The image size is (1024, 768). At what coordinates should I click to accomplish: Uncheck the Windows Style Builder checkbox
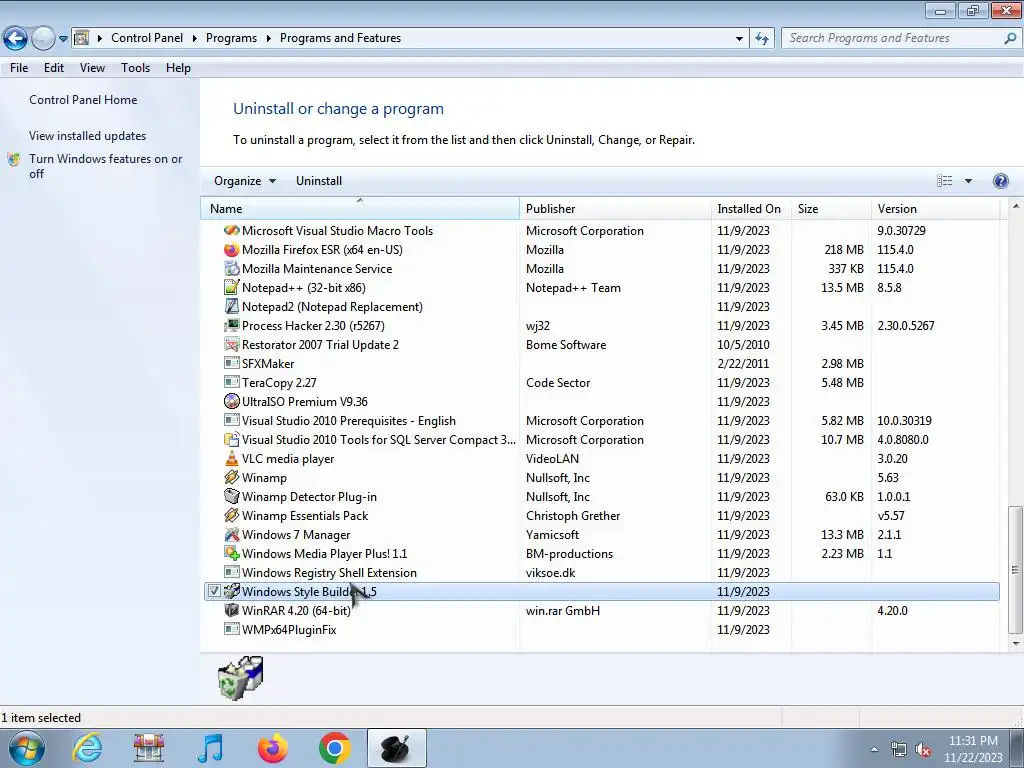coord(214,591)
